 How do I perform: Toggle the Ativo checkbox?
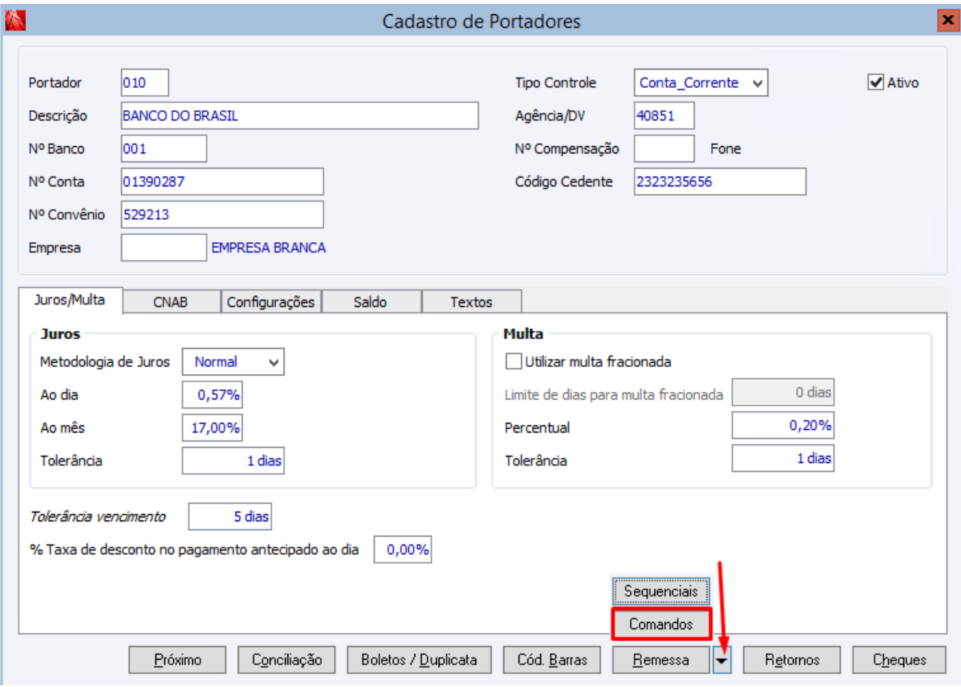tap(876, 83)
